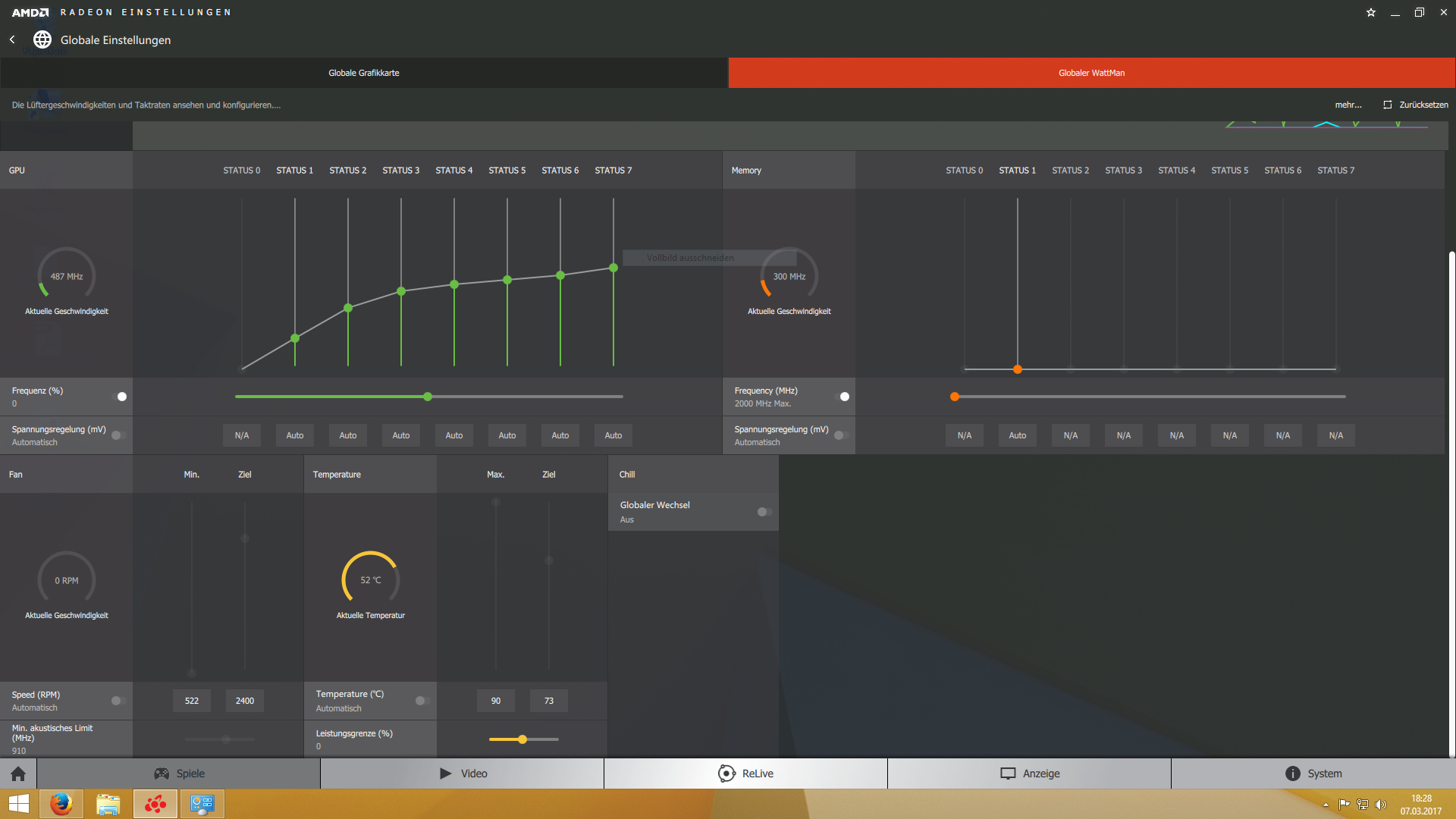This screenshot has height=819, width=1456.
Task: Open the Home icon in bottom bar
Action: [x=18, y=773]
